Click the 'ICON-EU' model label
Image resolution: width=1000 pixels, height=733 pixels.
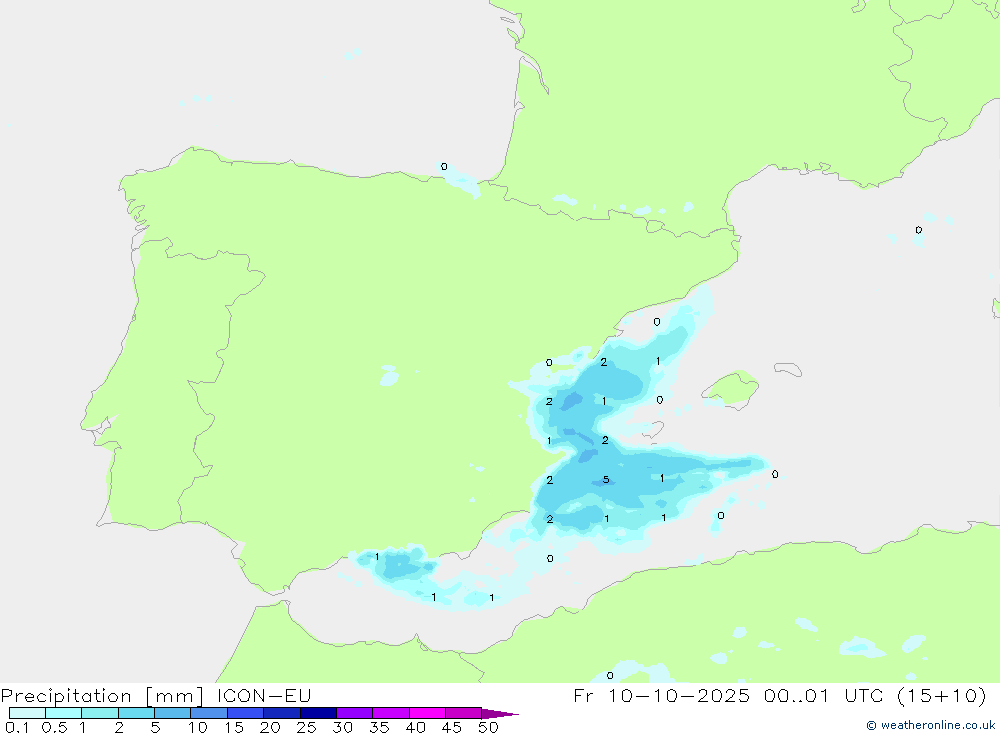click(264, 695)
